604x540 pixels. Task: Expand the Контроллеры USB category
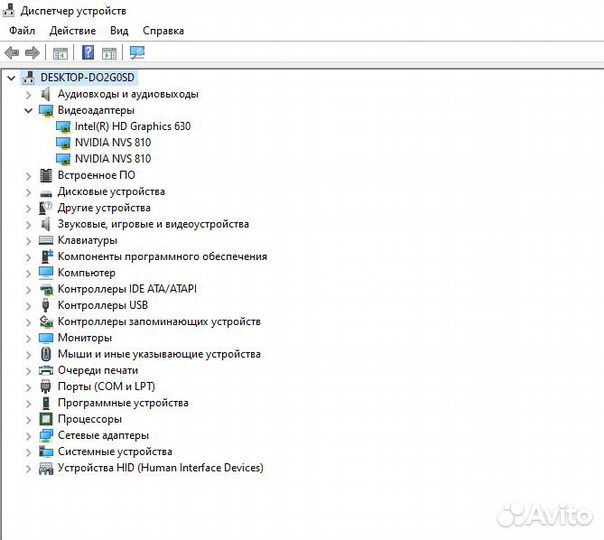[29, 305]
